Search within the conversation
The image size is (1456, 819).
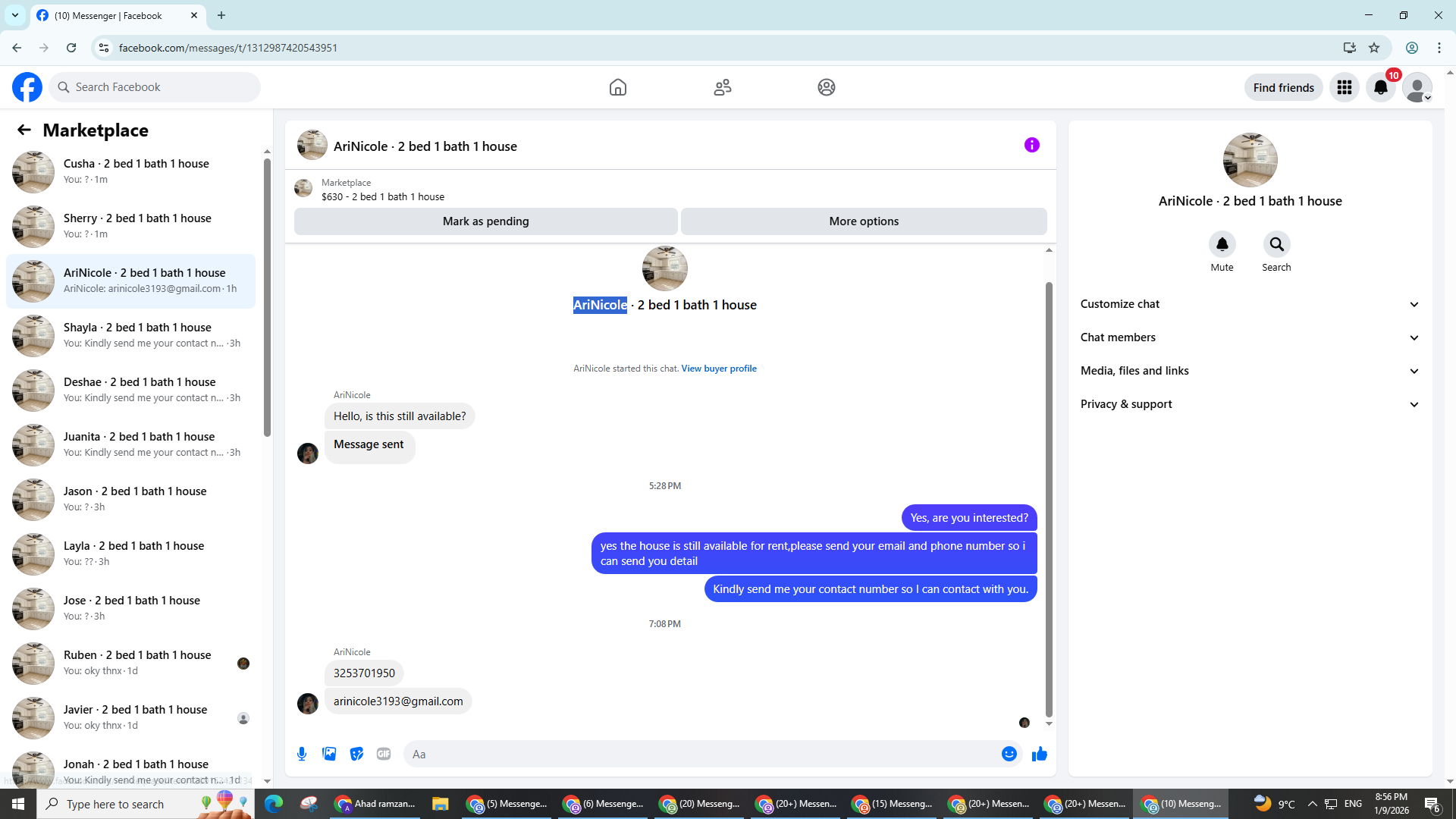[1276, 244]
